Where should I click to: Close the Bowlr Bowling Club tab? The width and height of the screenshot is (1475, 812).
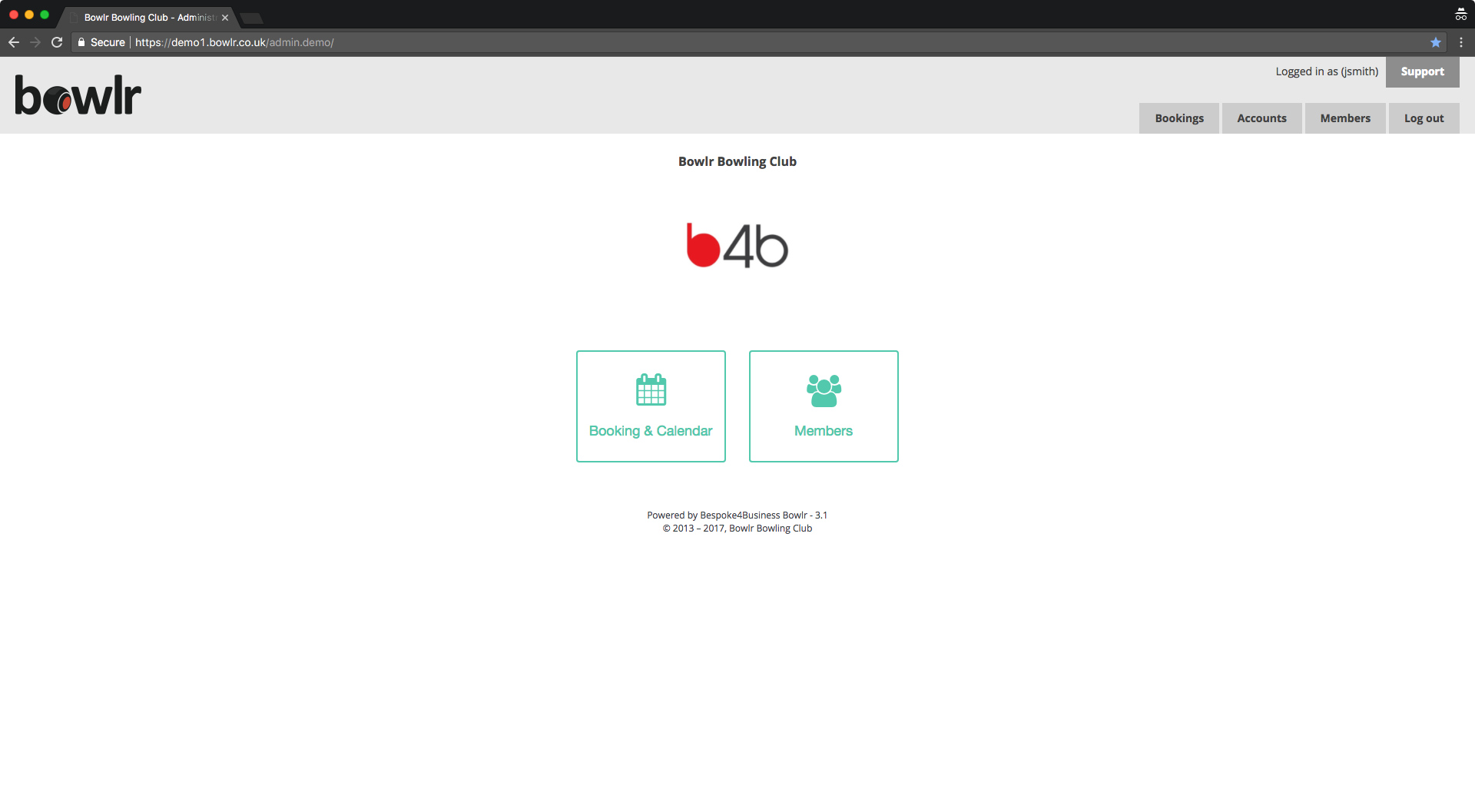pos(225,18)
